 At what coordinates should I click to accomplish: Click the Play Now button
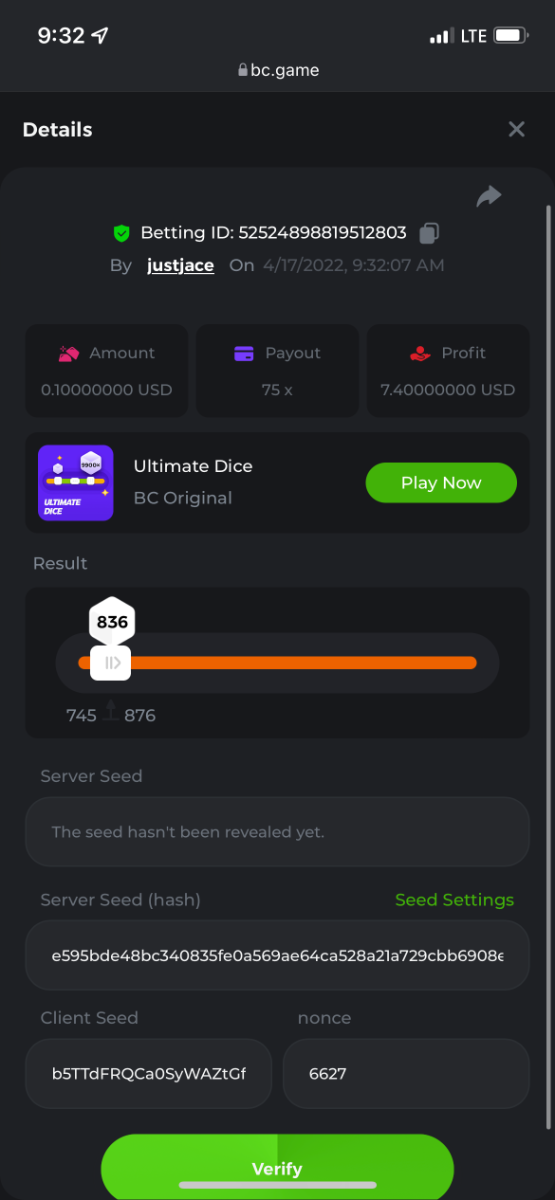click(x=441, y=483)
